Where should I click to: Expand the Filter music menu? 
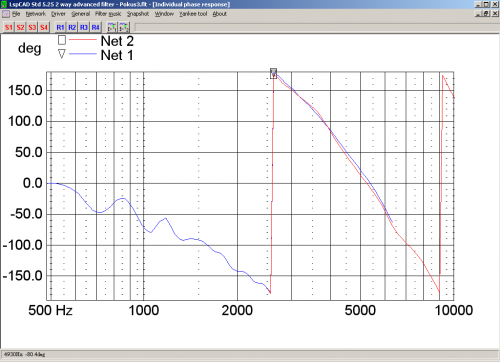(x=108, y=14)
